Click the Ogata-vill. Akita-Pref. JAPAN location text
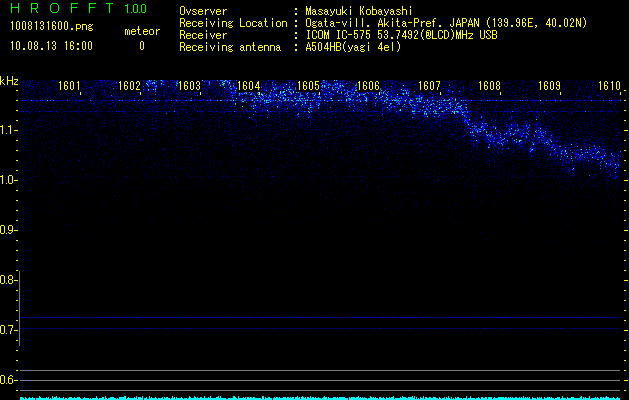The height and width of the screenshot is (400, 629). [446, 23]
